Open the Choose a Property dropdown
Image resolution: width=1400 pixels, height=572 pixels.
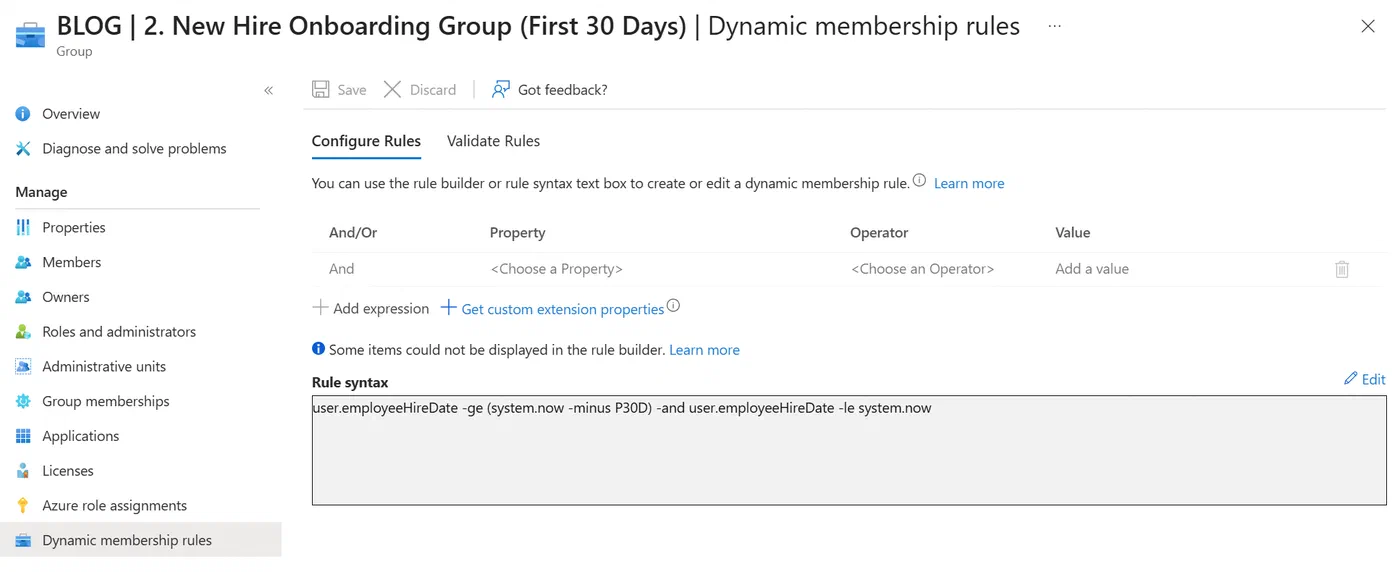[x=556, y=269]
